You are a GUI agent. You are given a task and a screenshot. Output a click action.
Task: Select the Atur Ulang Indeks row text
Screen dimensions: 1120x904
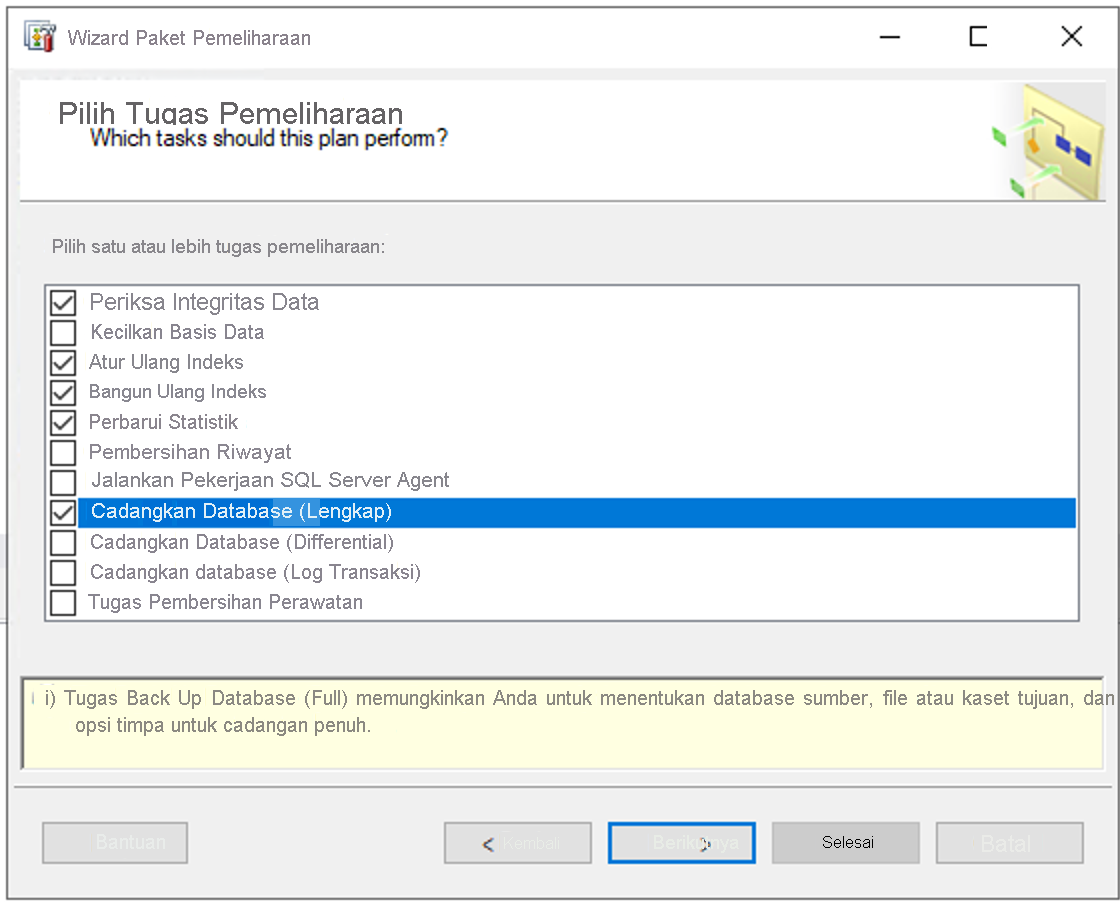166,362
